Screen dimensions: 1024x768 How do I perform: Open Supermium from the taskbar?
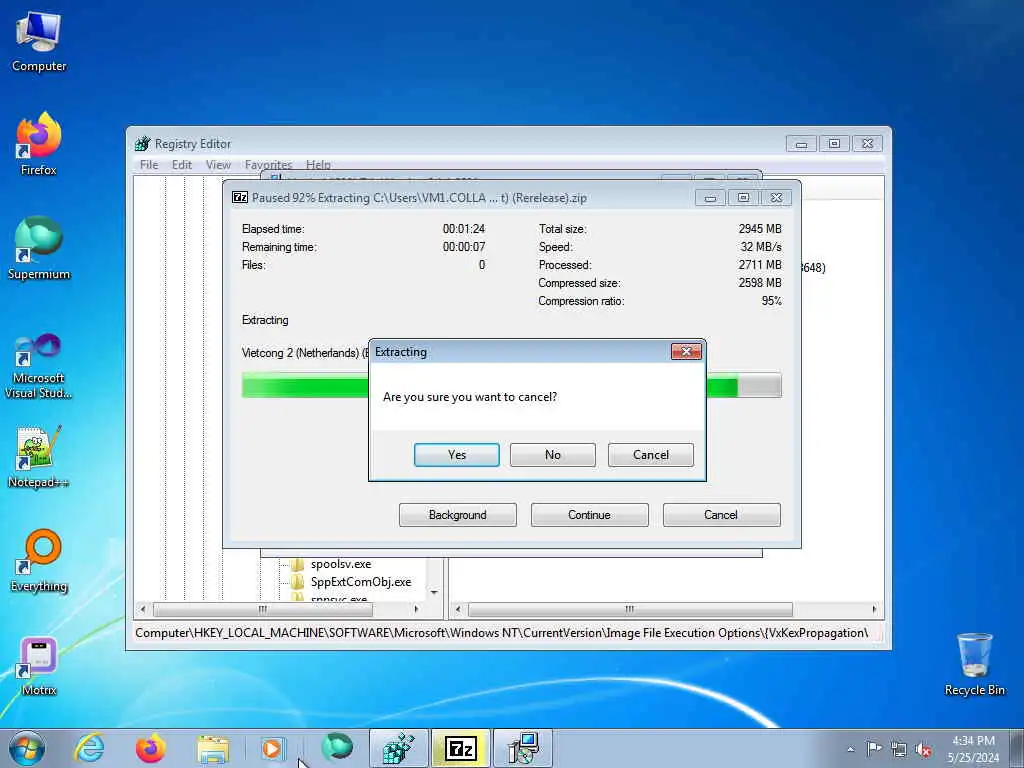click(337, 748)
